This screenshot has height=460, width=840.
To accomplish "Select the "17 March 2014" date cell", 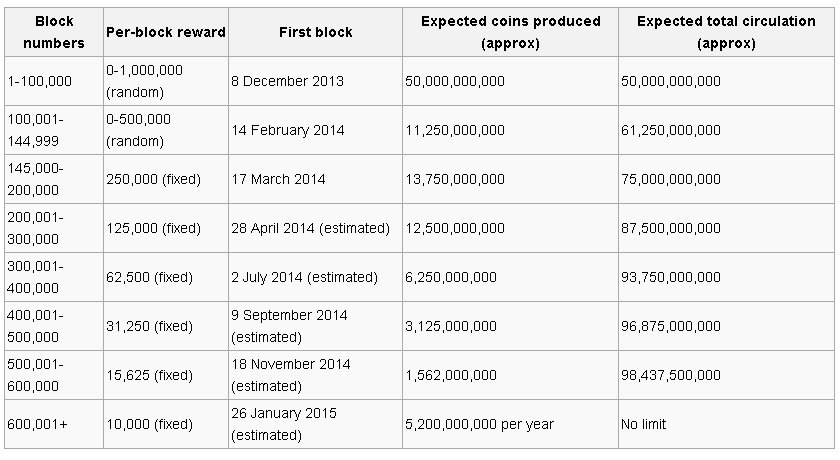I will (x=278, y=179).
